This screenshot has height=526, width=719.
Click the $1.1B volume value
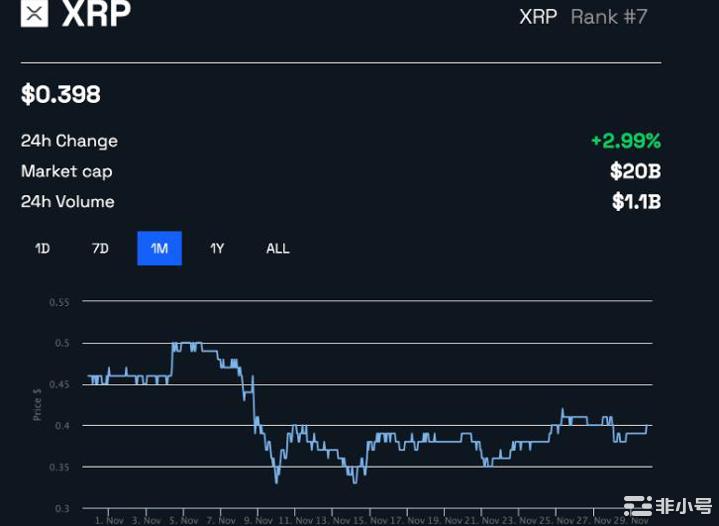[x=636, y=201]
